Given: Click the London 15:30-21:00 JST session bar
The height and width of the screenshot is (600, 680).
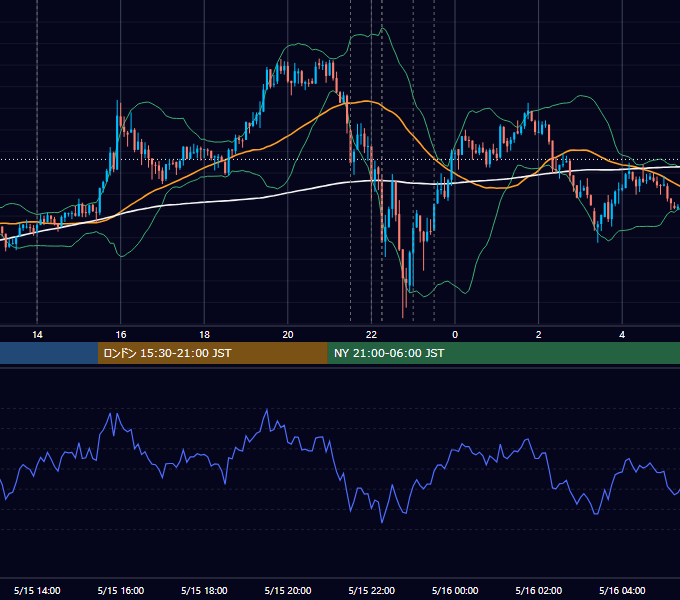Looking at the screenshot, I should [x=212, y=353].
